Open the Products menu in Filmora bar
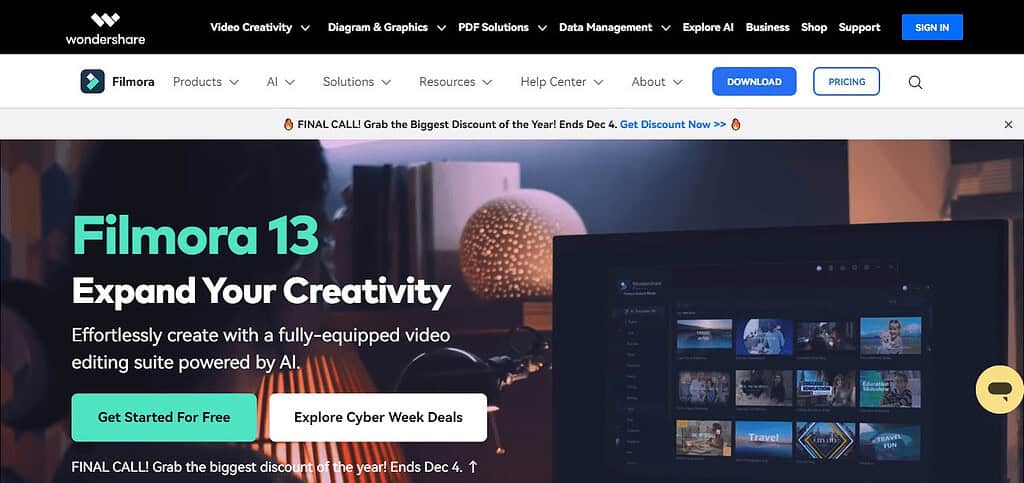The height and width of the screenshot is (483, 1024). click(206, 82)
